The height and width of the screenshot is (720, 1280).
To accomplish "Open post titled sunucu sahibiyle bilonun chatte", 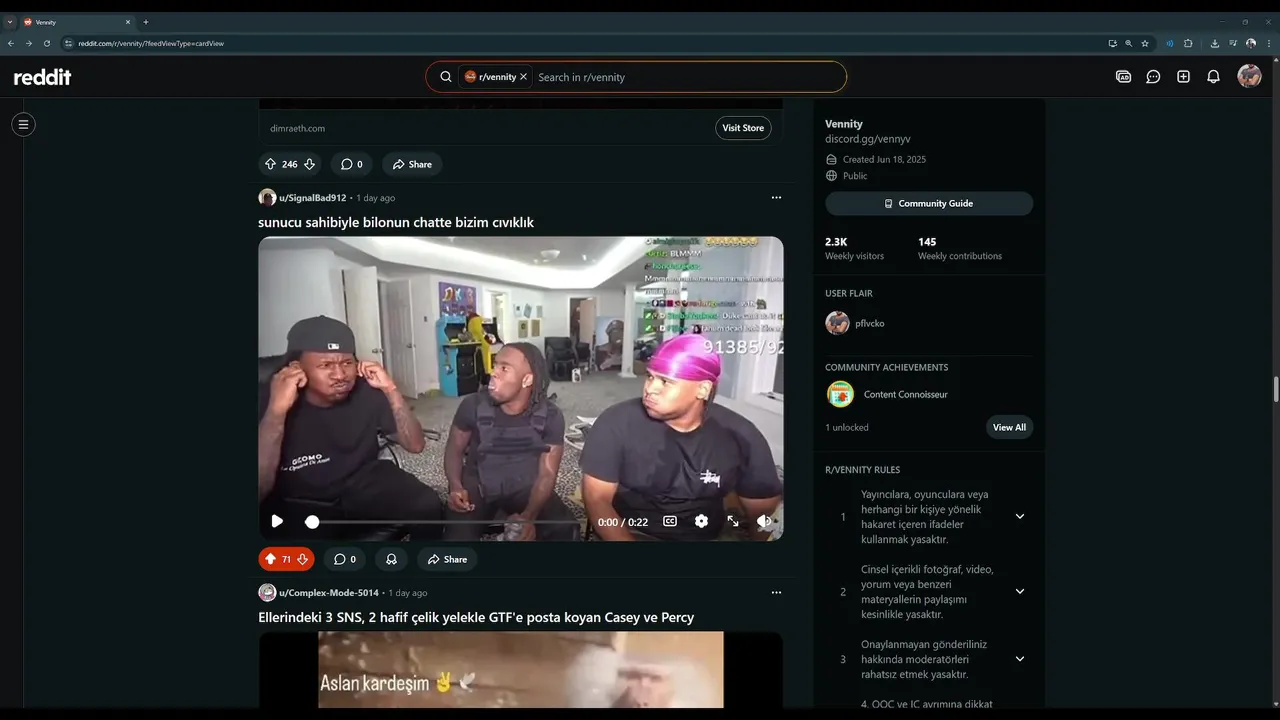I will pos(396,222).
